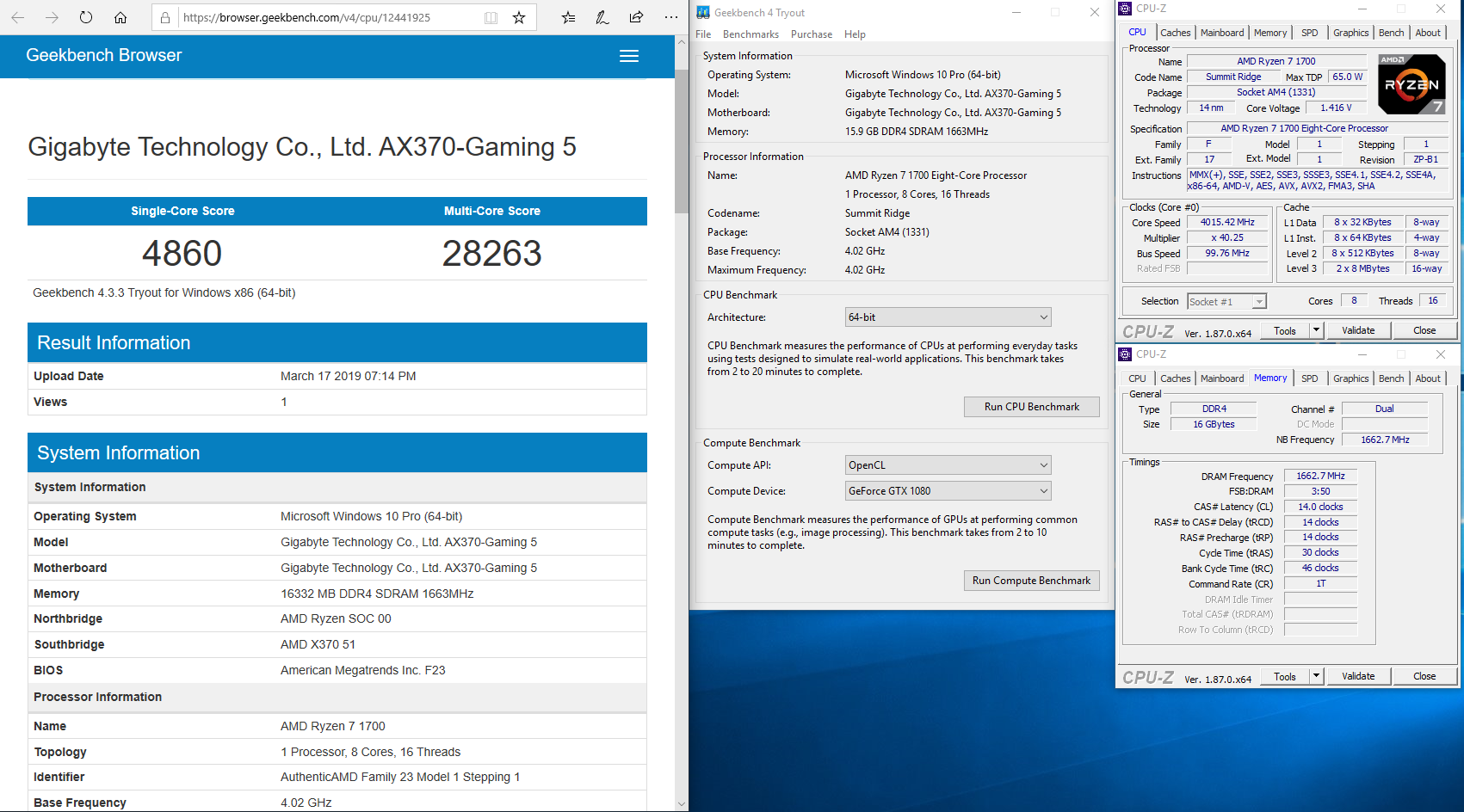1464x812 pixels.
Task: Switch to Graphics tab in bottom CPU-Z
Action: [1350, 378]
